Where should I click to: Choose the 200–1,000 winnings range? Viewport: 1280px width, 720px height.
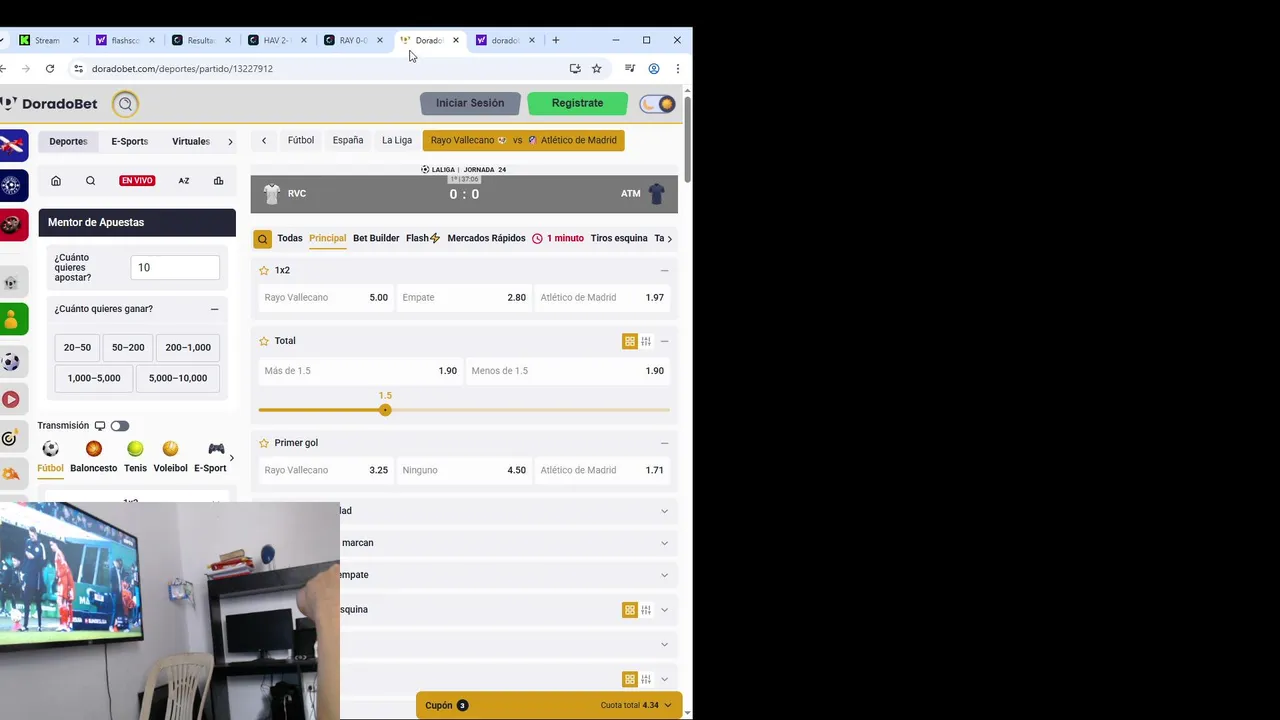pyautogui.click(x=188, y=348)
